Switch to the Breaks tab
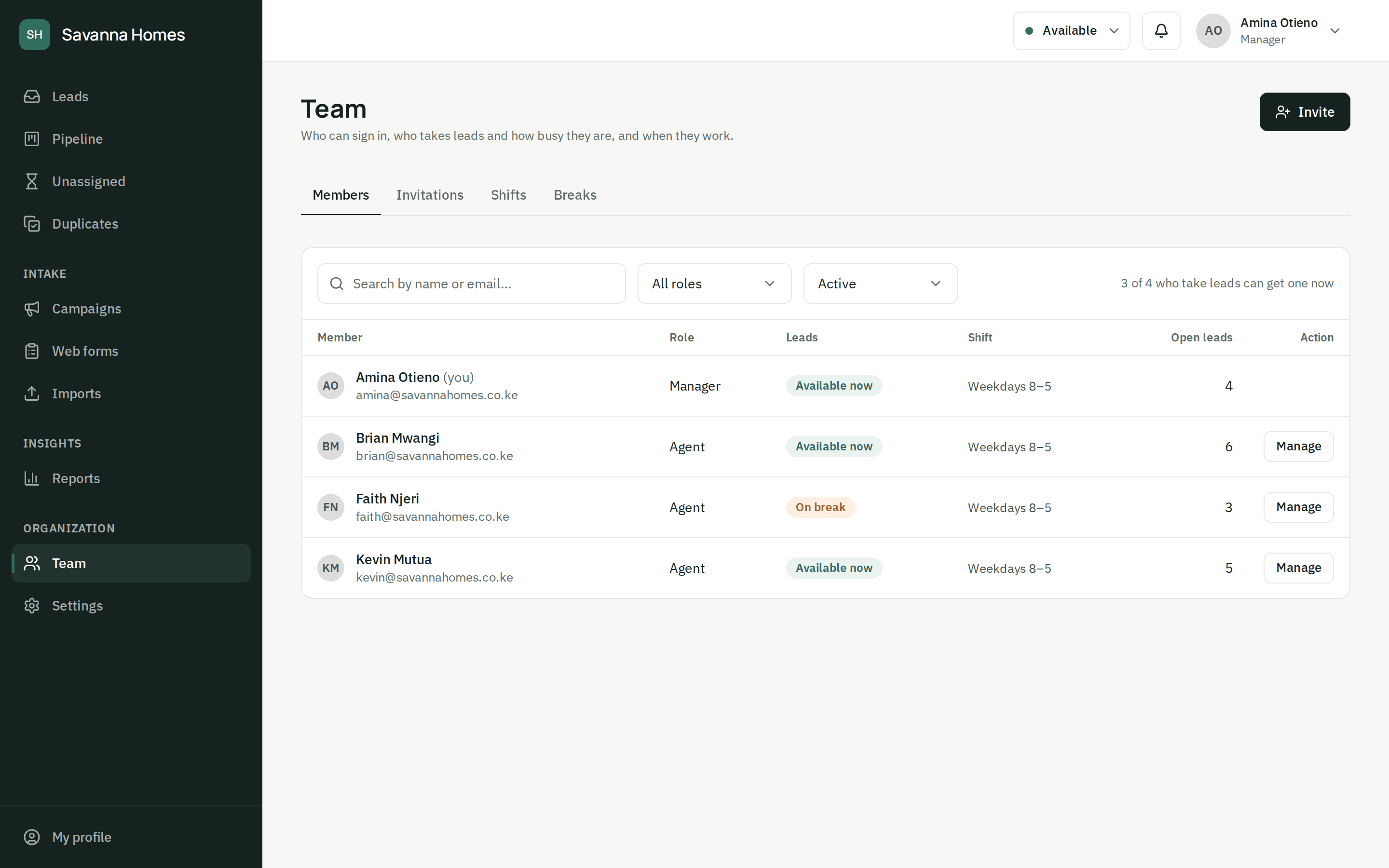The height and width of the screenshot is (868, 1389). [574, 195]
